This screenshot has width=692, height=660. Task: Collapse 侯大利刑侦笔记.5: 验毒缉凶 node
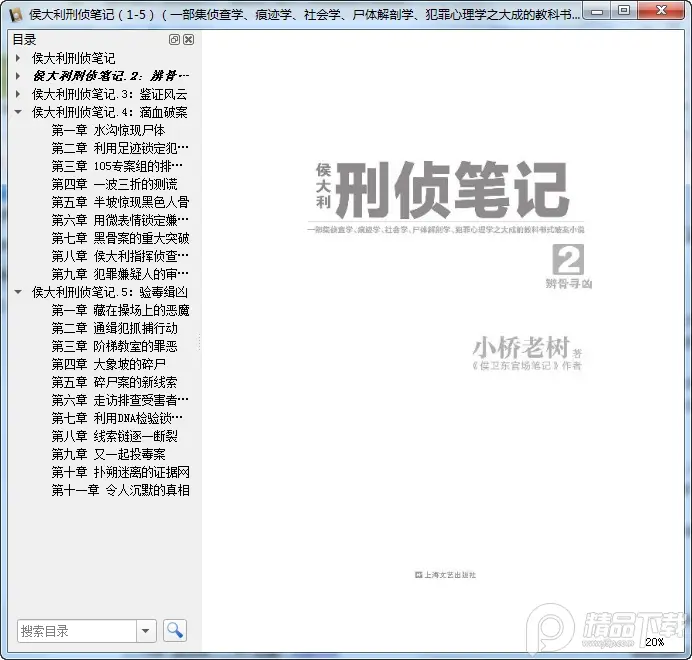pyautogui.click(x=18, y=292)
